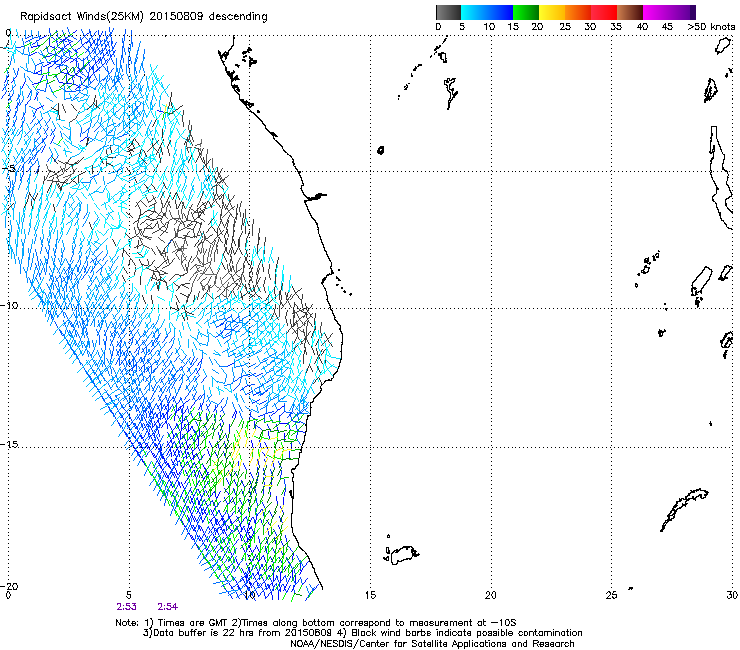Click the cyan-to-blue 5–15 knots legend gradient
Screen dimensions: 740x650
coord(487,12)
